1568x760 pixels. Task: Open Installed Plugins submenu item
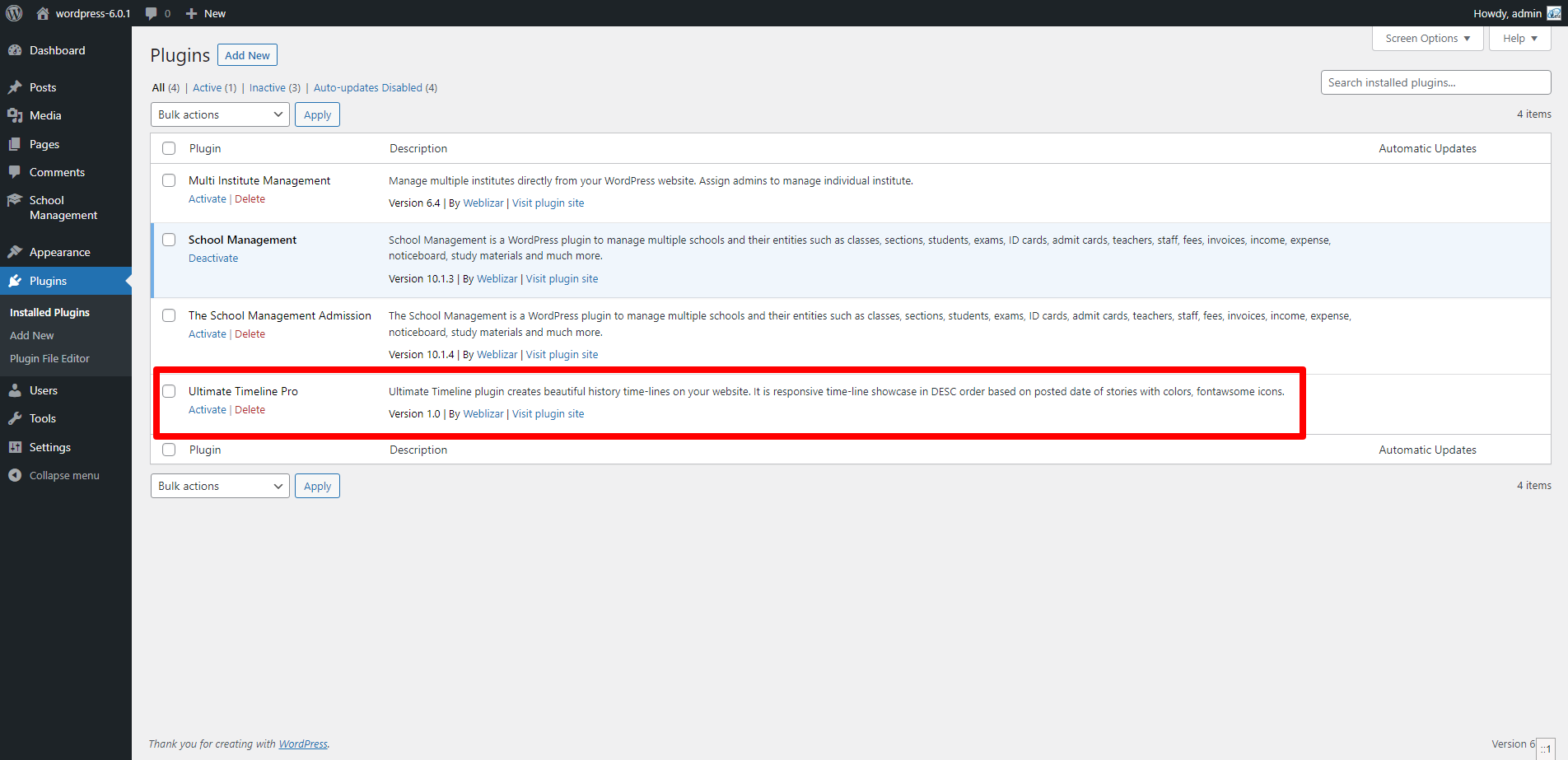[x=49, y=312]
